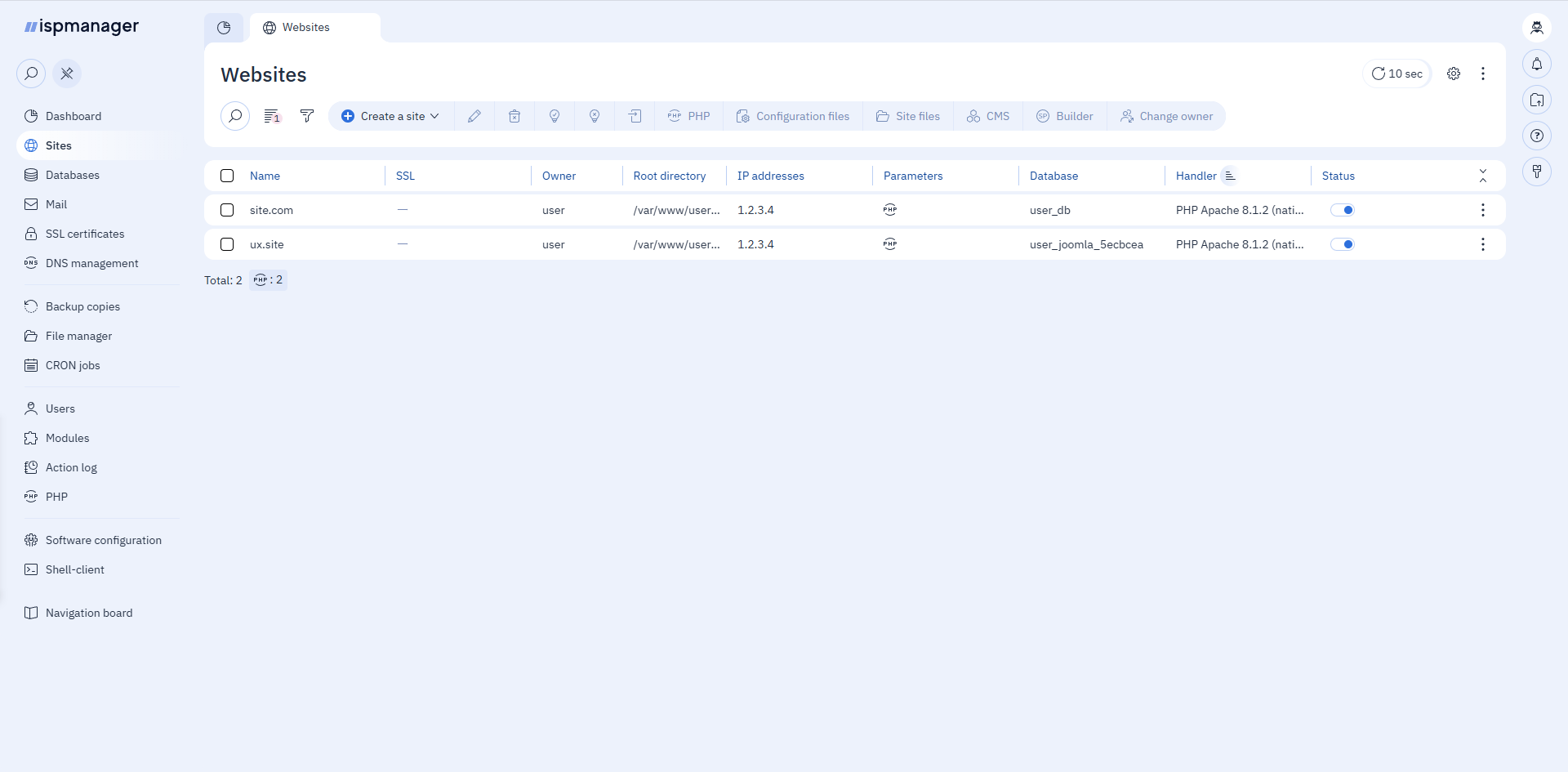Switch to the dashboard pie chart tab
The image size is (1568, 772).
pyautogui.click(x=224, y=28)
